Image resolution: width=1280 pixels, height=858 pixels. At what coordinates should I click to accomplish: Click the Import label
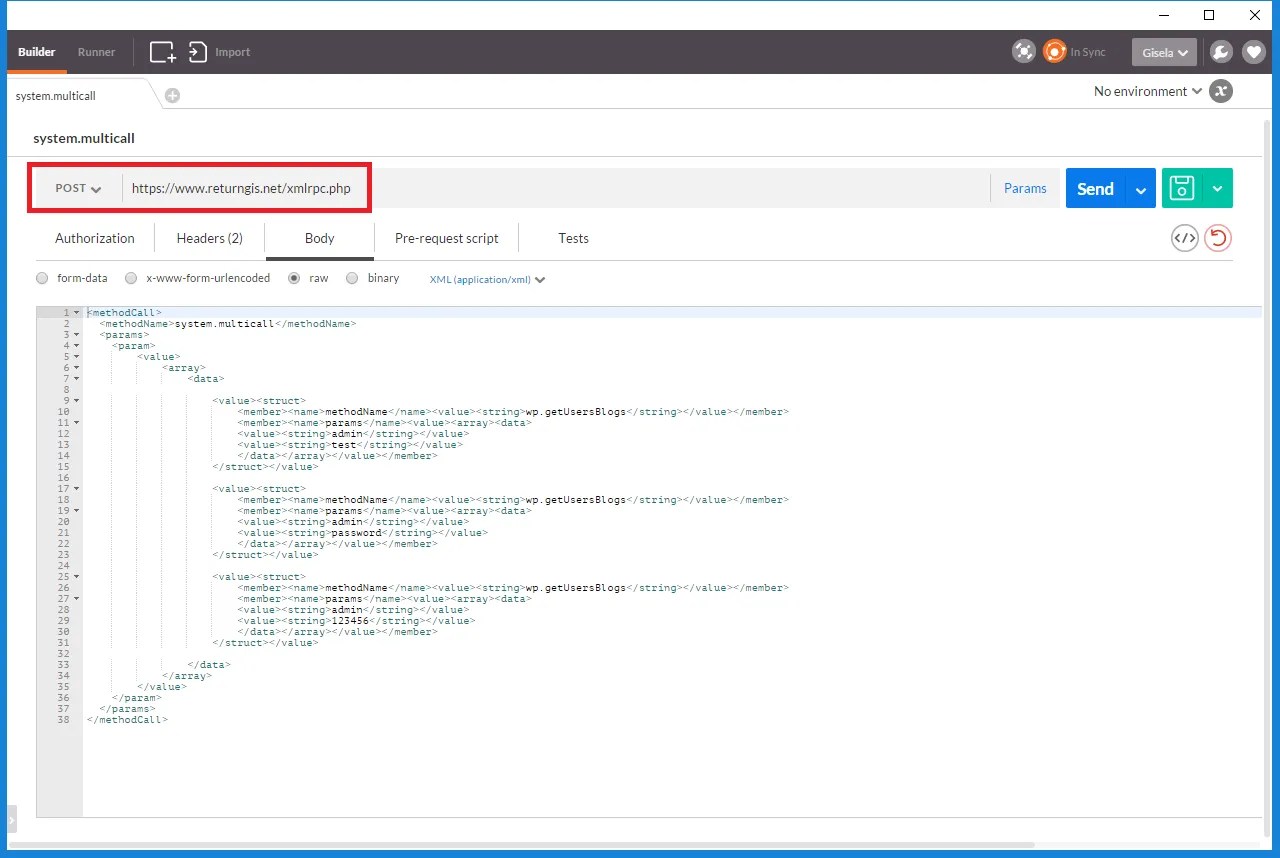[233, 52]
